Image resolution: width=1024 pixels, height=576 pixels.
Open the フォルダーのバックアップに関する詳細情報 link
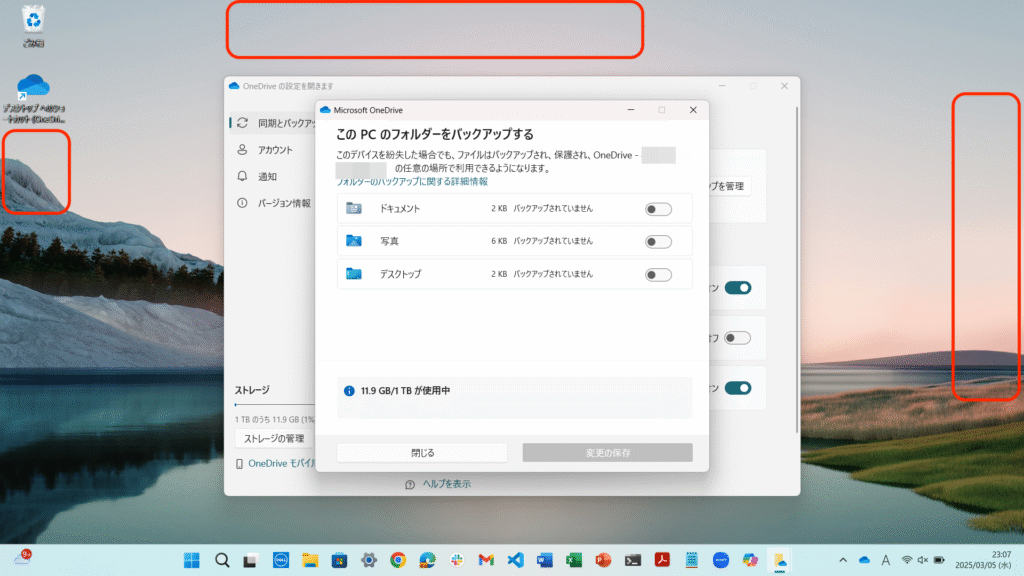click(412, 182)
